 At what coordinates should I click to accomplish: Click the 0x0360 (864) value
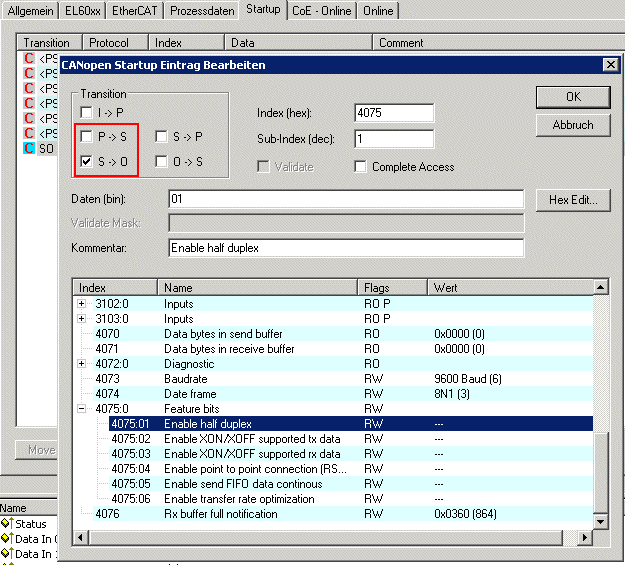click(466, 514)
